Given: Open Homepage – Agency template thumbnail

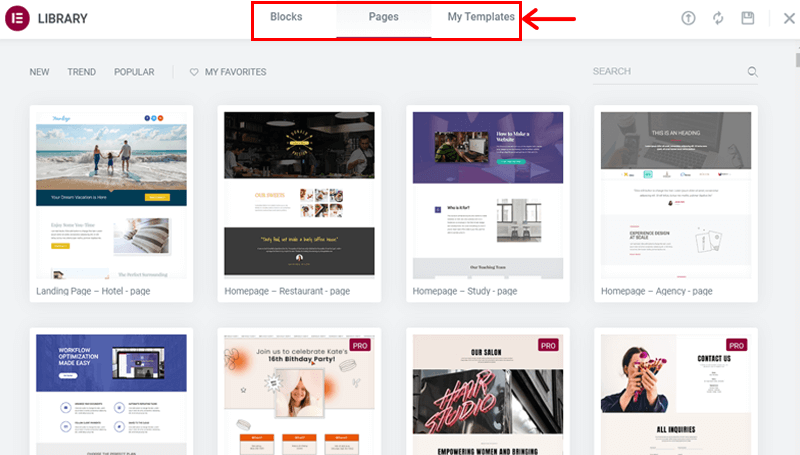Looking at the screenshot, I should 676,195.
